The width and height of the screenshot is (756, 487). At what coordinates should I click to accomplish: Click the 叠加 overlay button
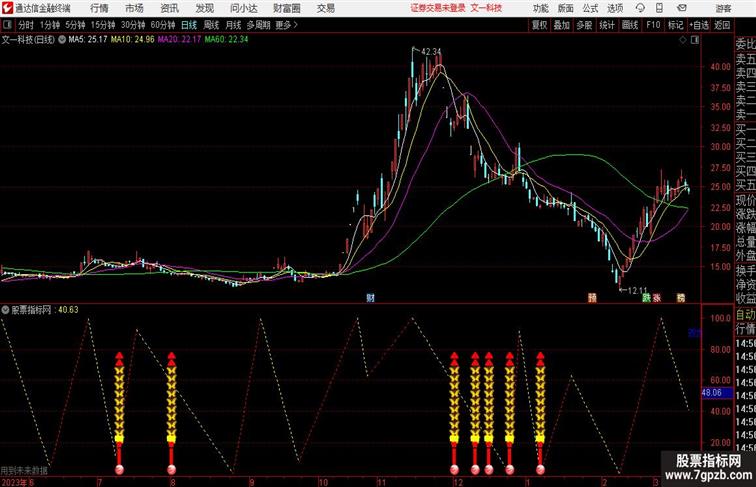(x=562, y=25)
